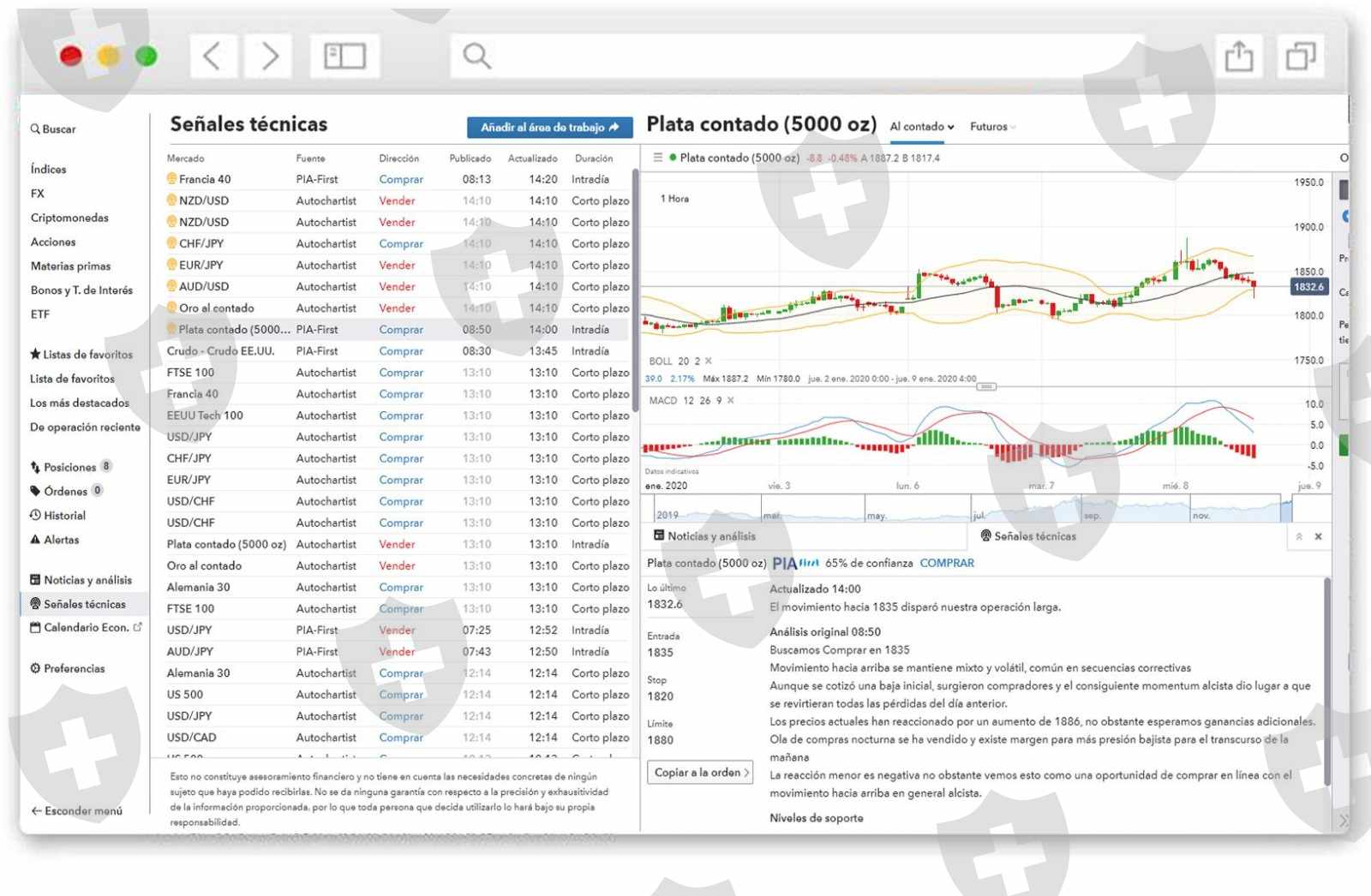Viewport: 1371px width, 896px height.
Task: Click the analysis text panel scrollbar
Action: (1327, 681)
